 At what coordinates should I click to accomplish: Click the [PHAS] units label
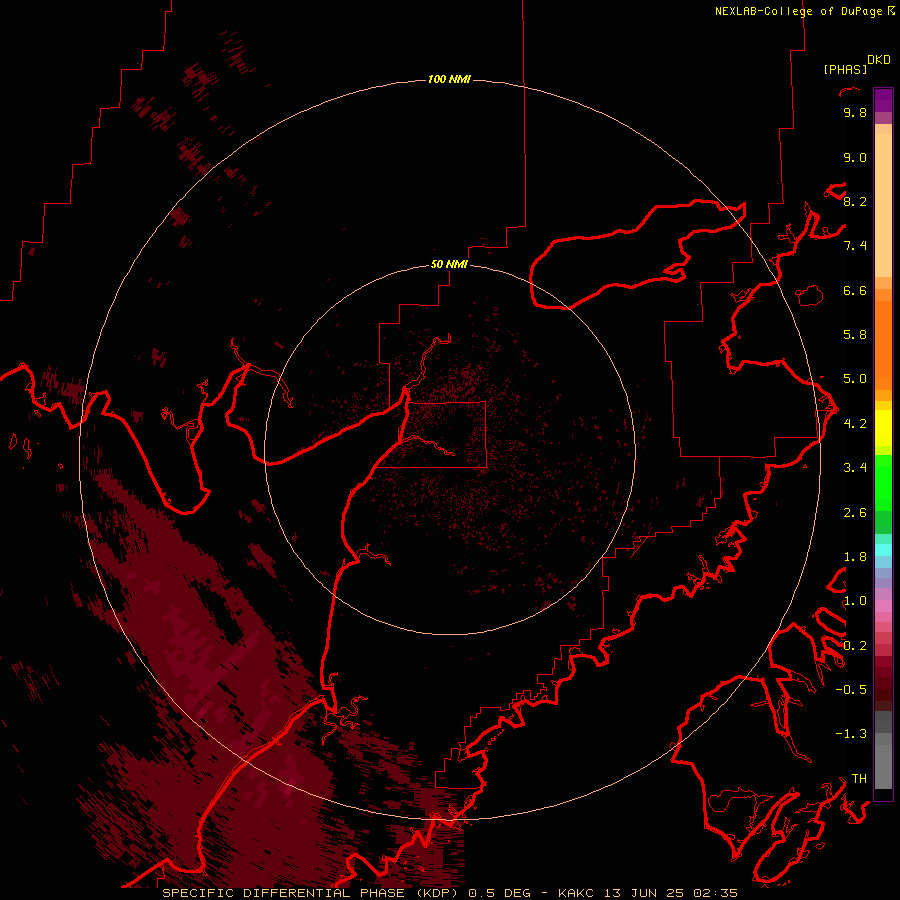(845, 70)
